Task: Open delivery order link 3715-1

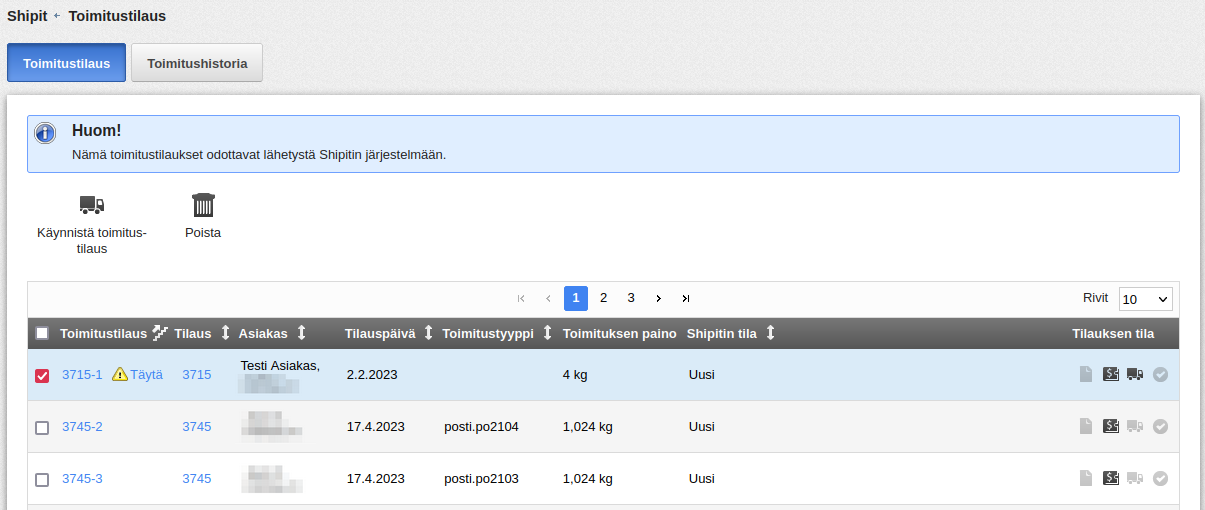Action: 82,374
